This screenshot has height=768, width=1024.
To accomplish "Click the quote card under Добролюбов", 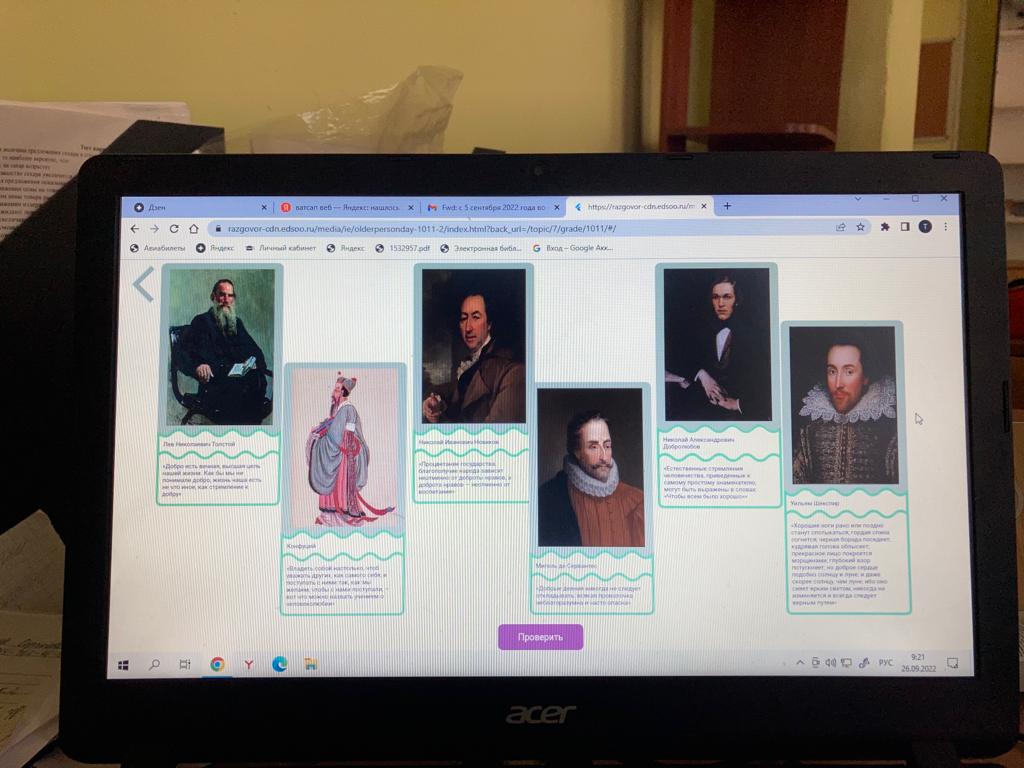I will tap(720, 482).
